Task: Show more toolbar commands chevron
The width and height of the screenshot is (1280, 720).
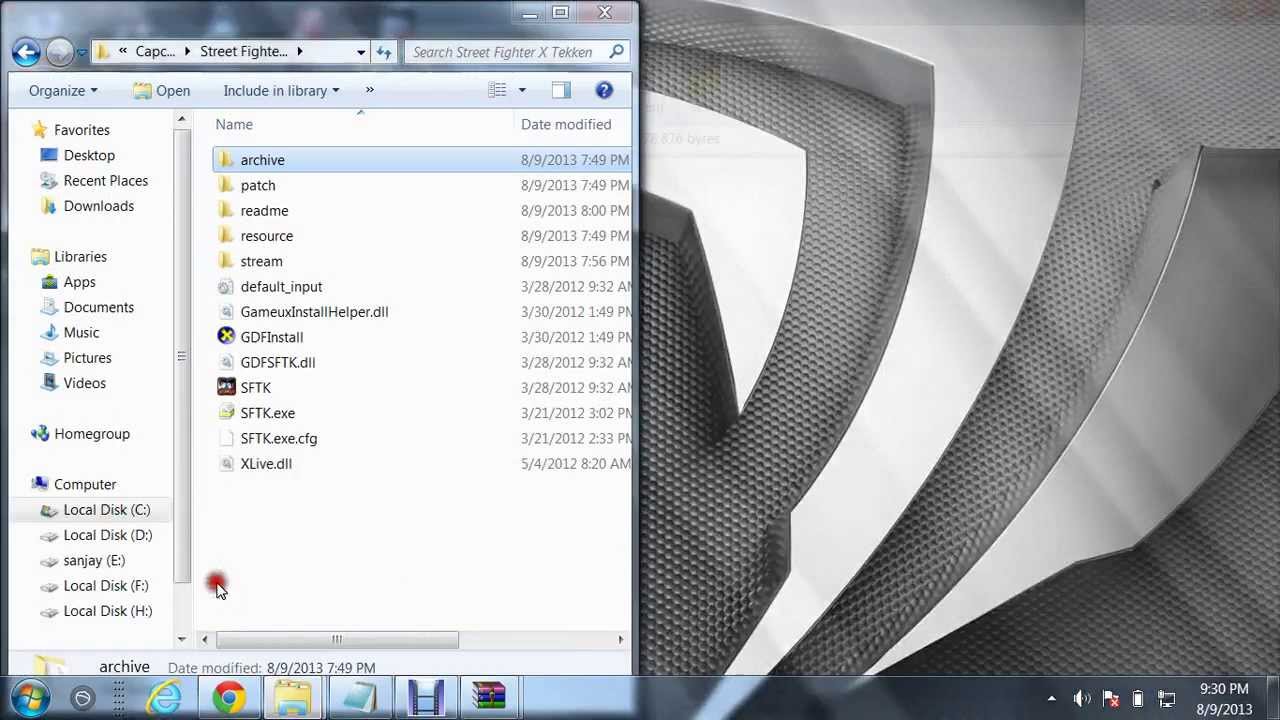Action: tap(369, 91)
